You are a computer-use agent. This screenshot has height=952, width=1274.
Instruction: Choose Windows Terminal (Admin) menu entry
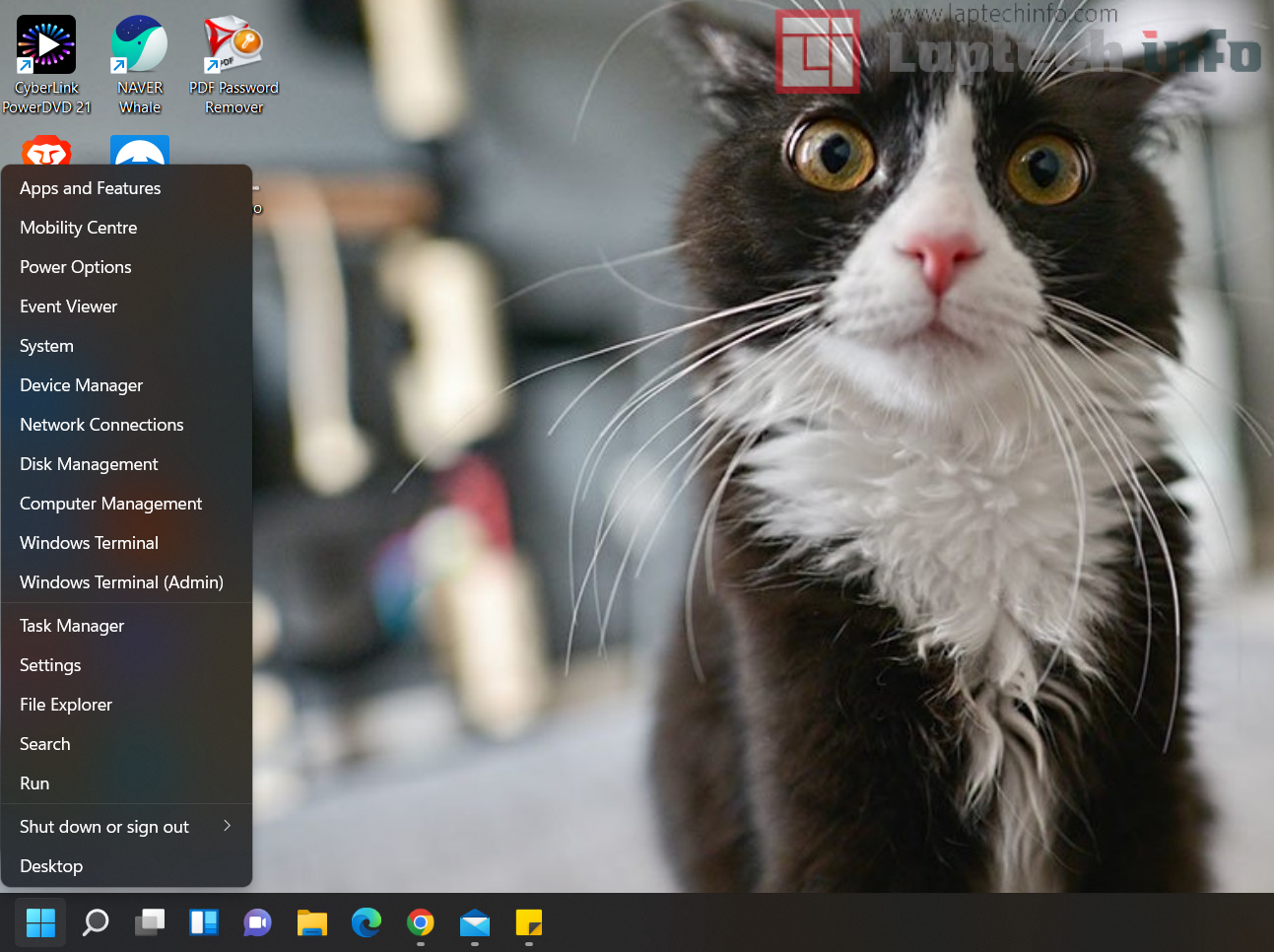click(x=121, y=582)
